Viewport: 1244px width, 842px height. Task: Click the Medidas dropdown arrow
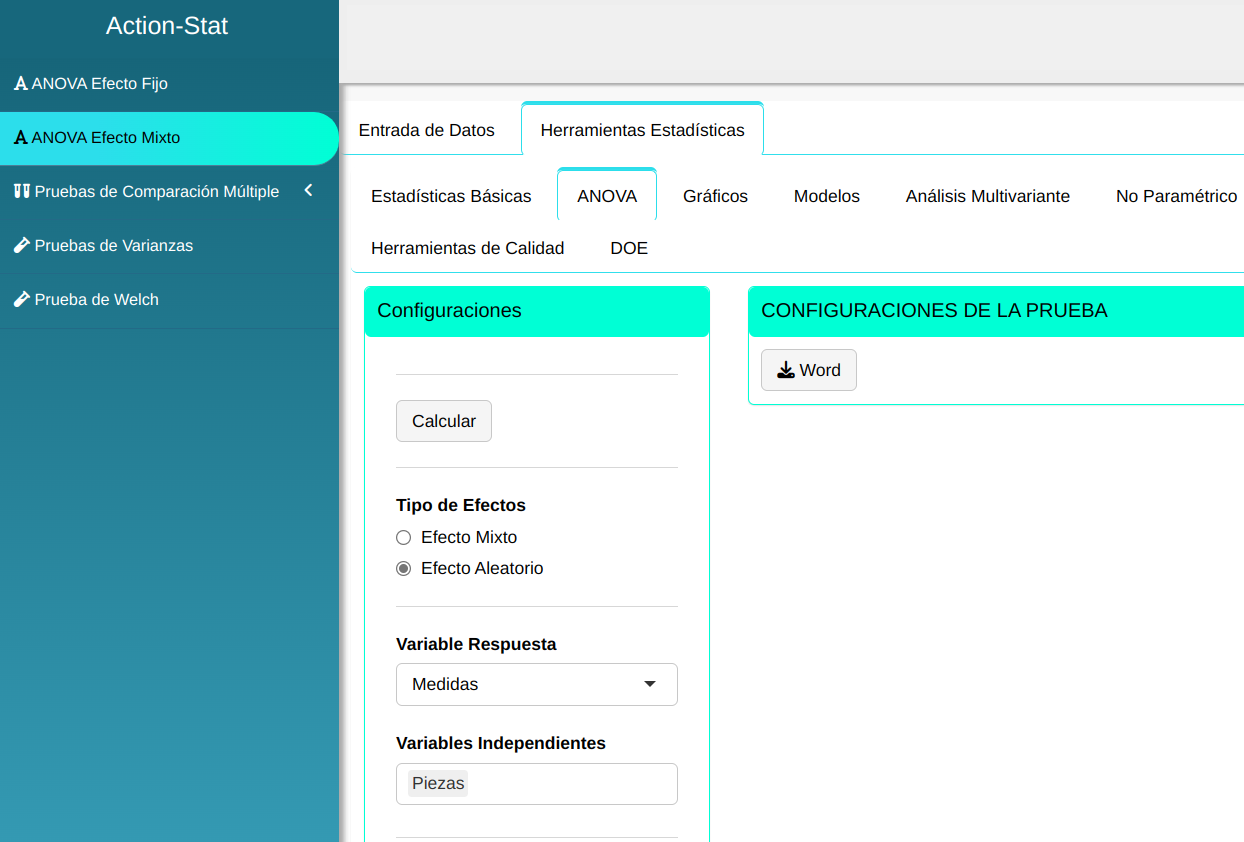coord(650,684)
